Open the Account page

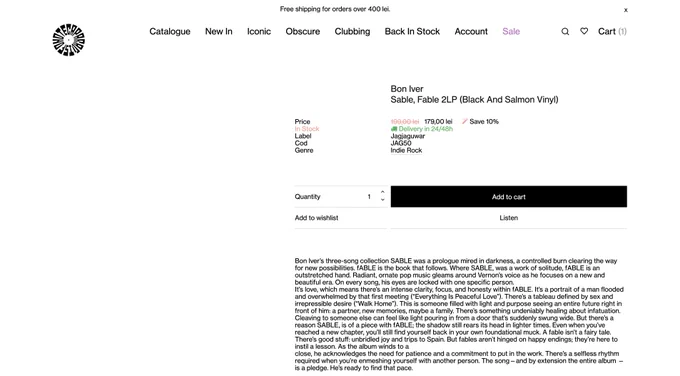coord(471,31)
